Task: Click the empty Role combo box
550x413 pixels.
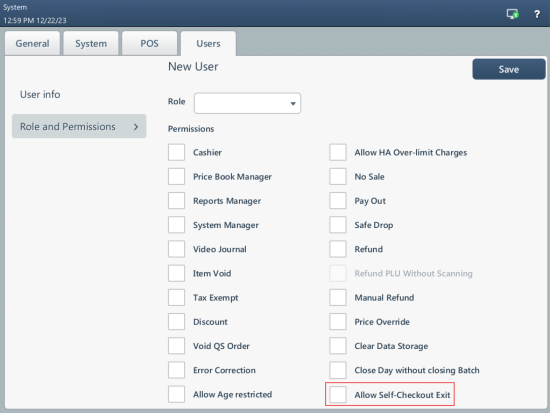Action: click(x=247, y=103)
